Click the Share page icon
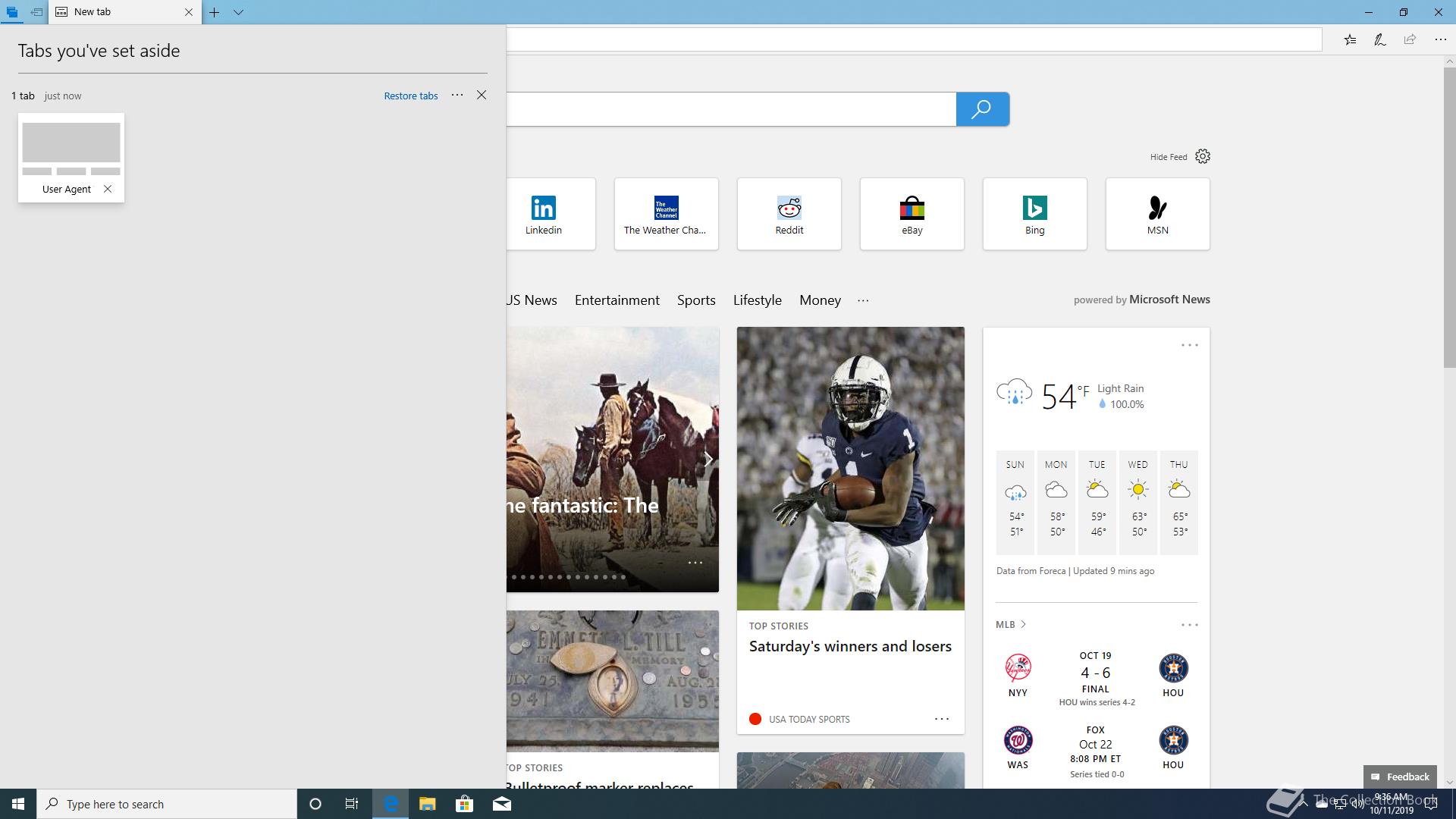The width and height of the screenshot is (1456, 819). [x=1410, y=39]
